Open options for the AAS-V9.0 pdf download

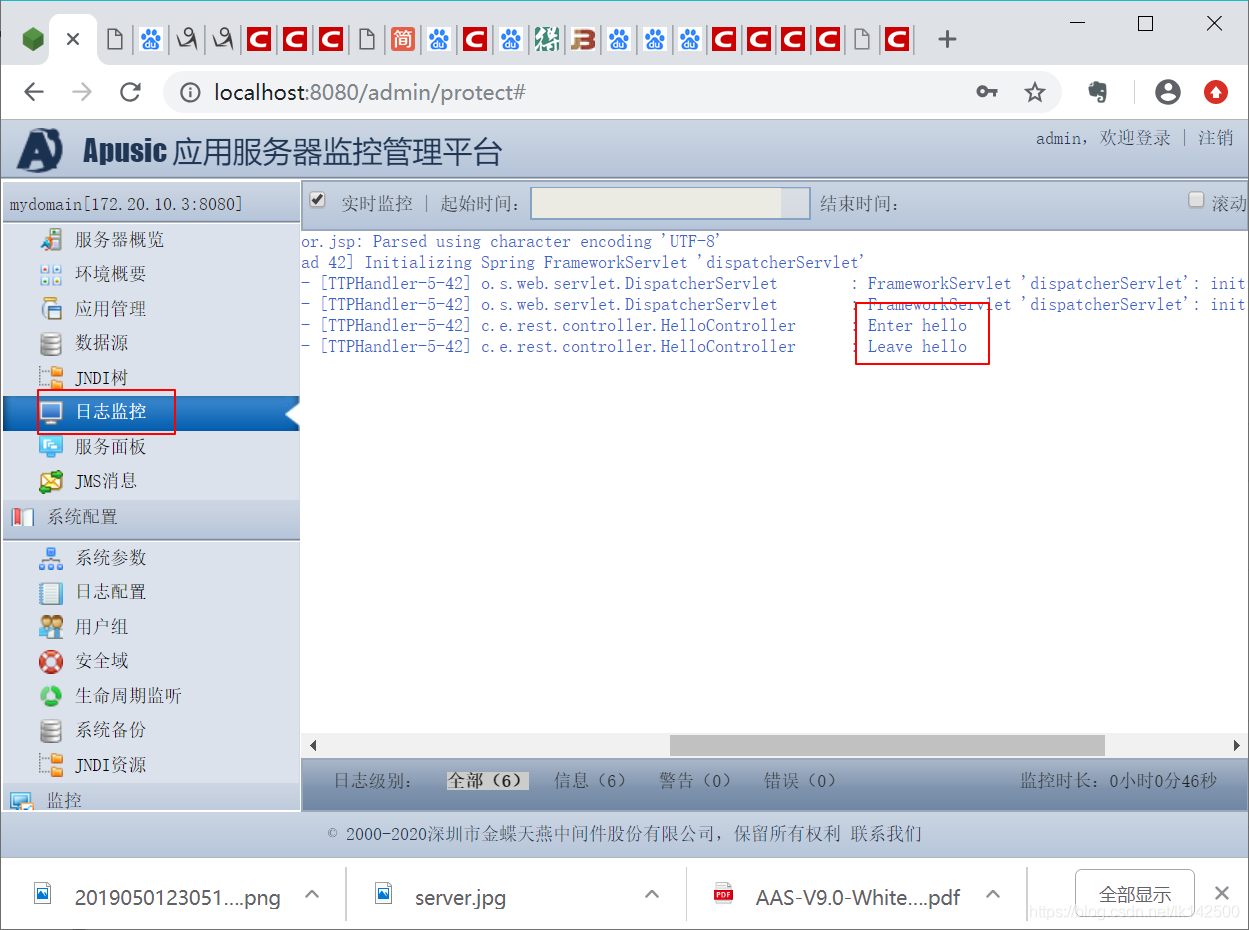pos(993,894)
